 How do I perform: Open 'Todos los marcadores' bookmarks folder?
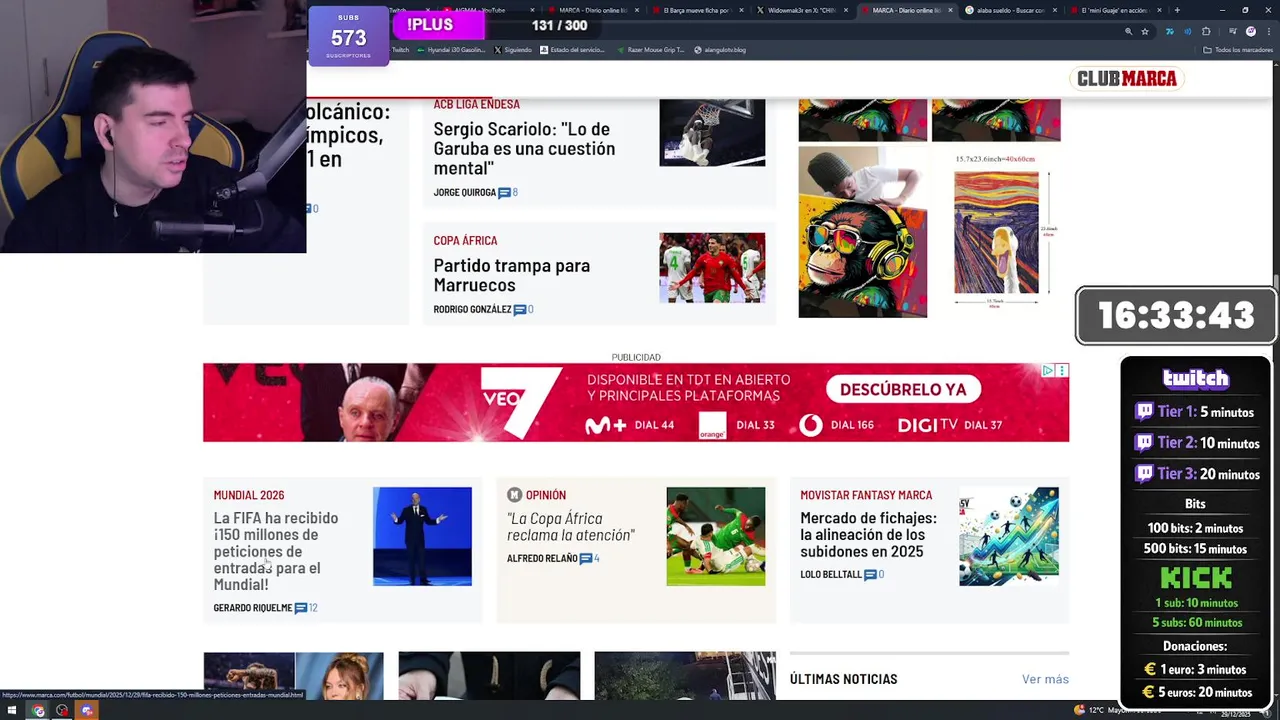pyautogui.click(x=1238, y=50)
